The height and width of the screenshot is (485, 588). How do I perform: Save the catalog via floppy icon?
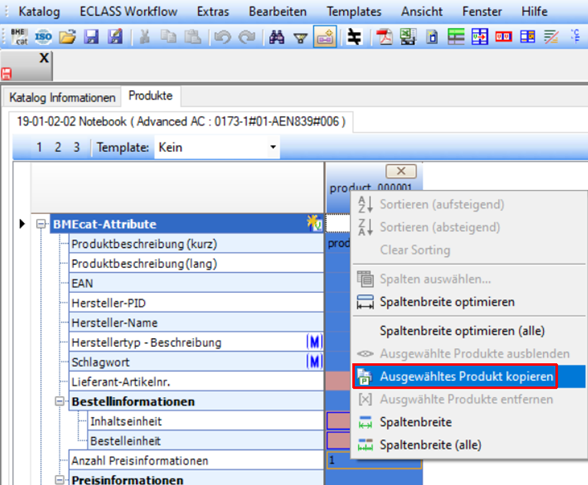tap(91, 37)
